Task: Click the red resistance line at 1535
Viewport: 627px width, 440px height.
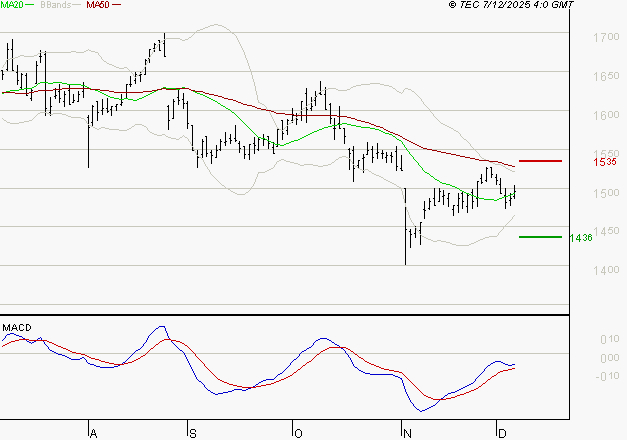Action: pyautogui.click(x=540, y=161)
